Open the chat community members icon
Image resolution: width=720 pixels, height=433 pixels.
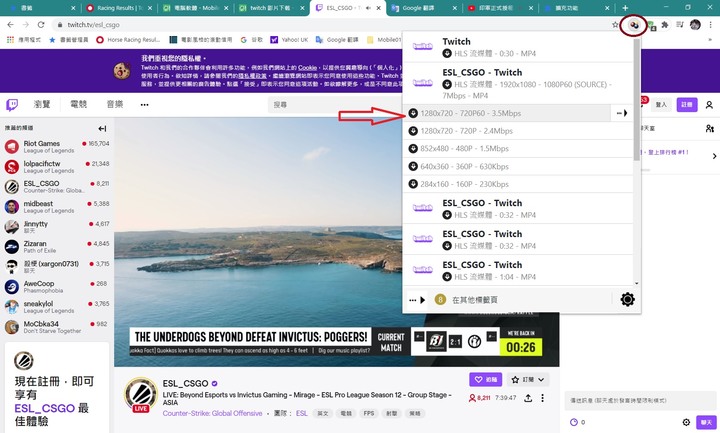(x=709, y=129)
